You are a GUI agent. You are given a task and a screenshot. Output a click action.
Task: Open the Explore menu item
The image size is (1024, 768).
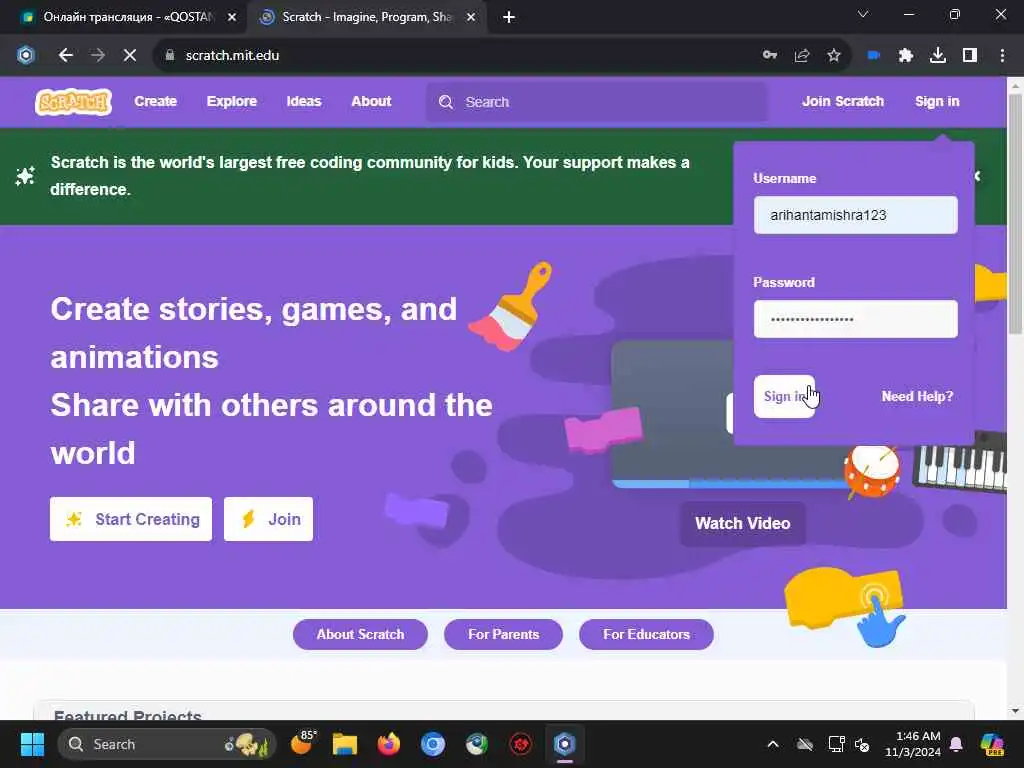tap(232, 101)
